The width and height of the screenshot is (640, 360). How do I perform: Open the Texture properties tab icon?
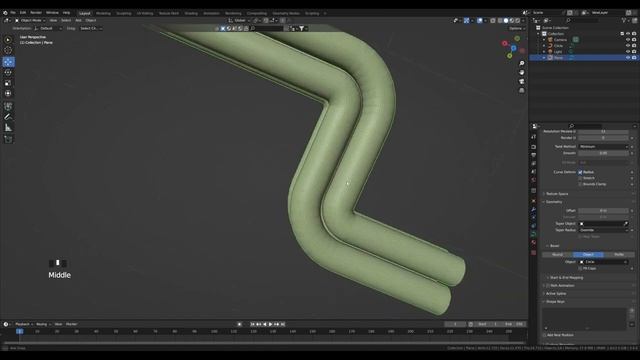point(533,253)
